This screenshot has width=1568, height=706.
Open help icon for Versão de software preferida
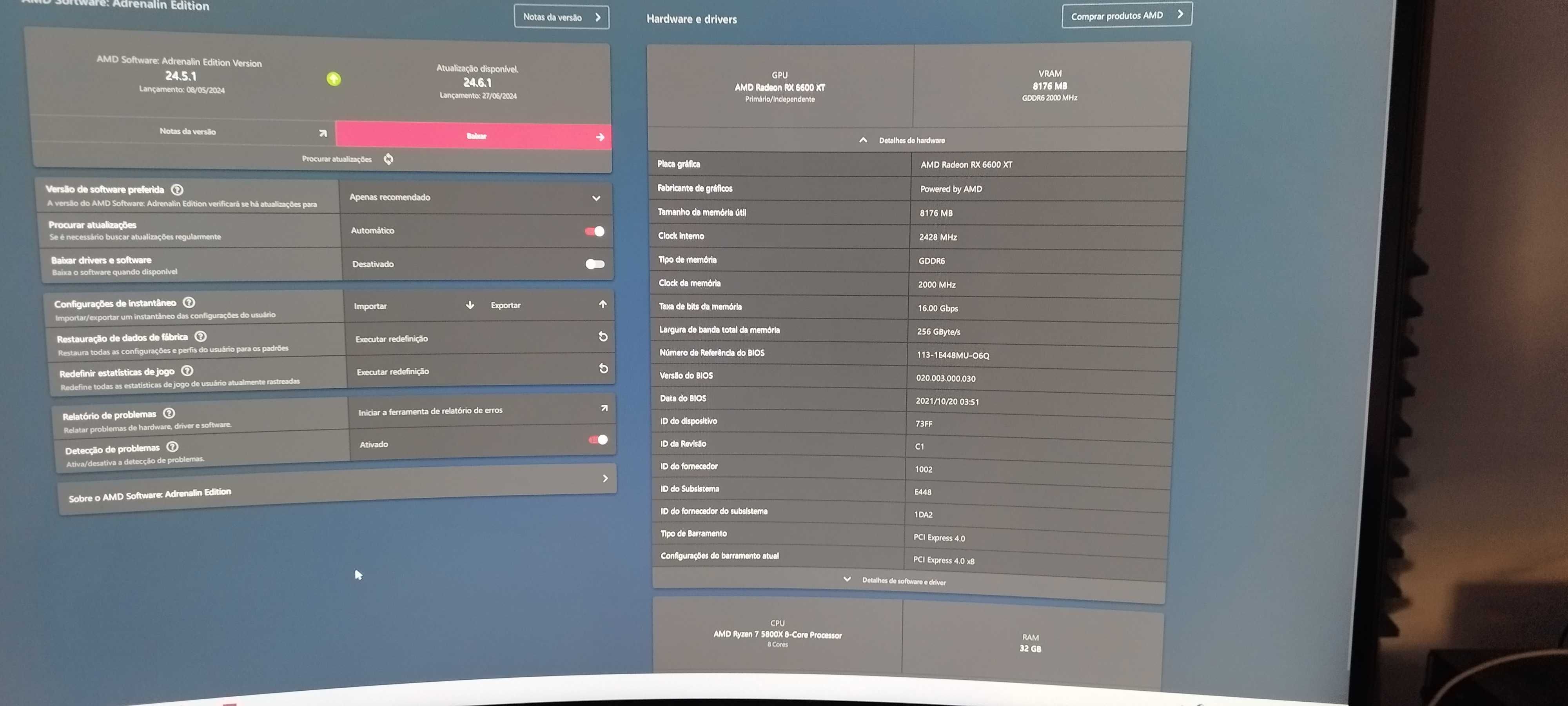[177, 189]
